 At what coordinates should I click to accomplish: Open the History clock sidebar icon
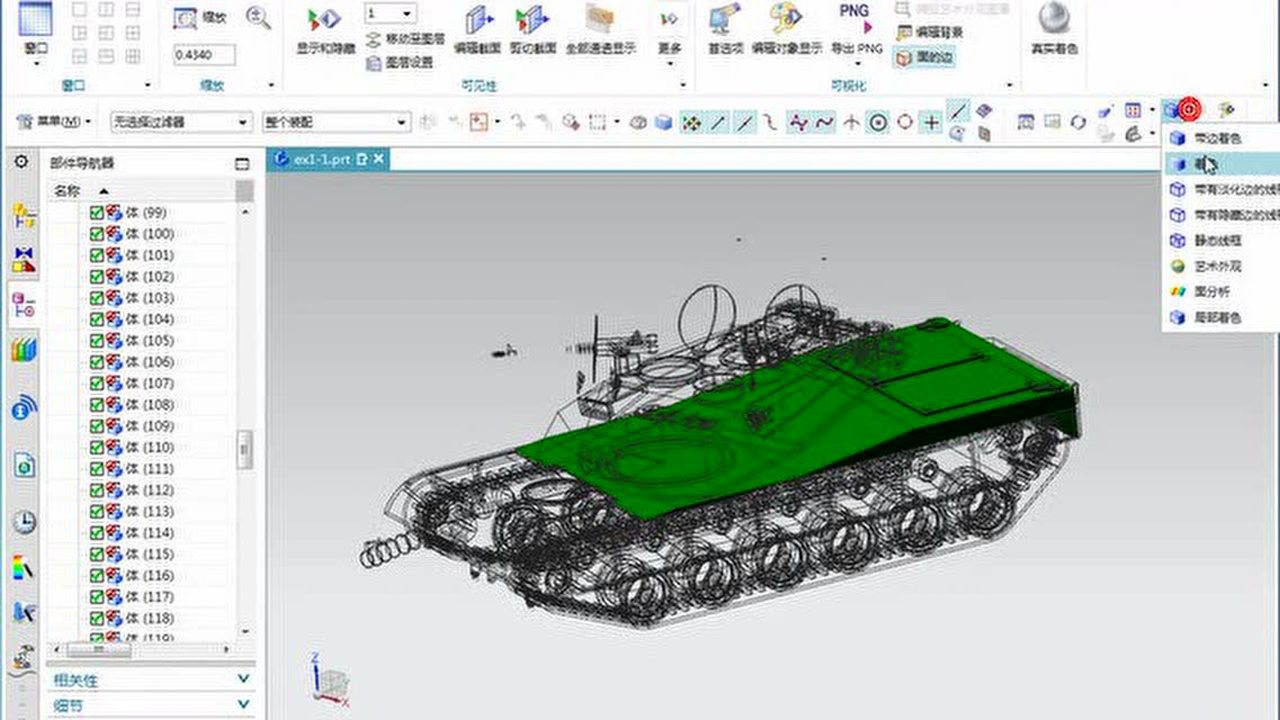click(24, 521)
